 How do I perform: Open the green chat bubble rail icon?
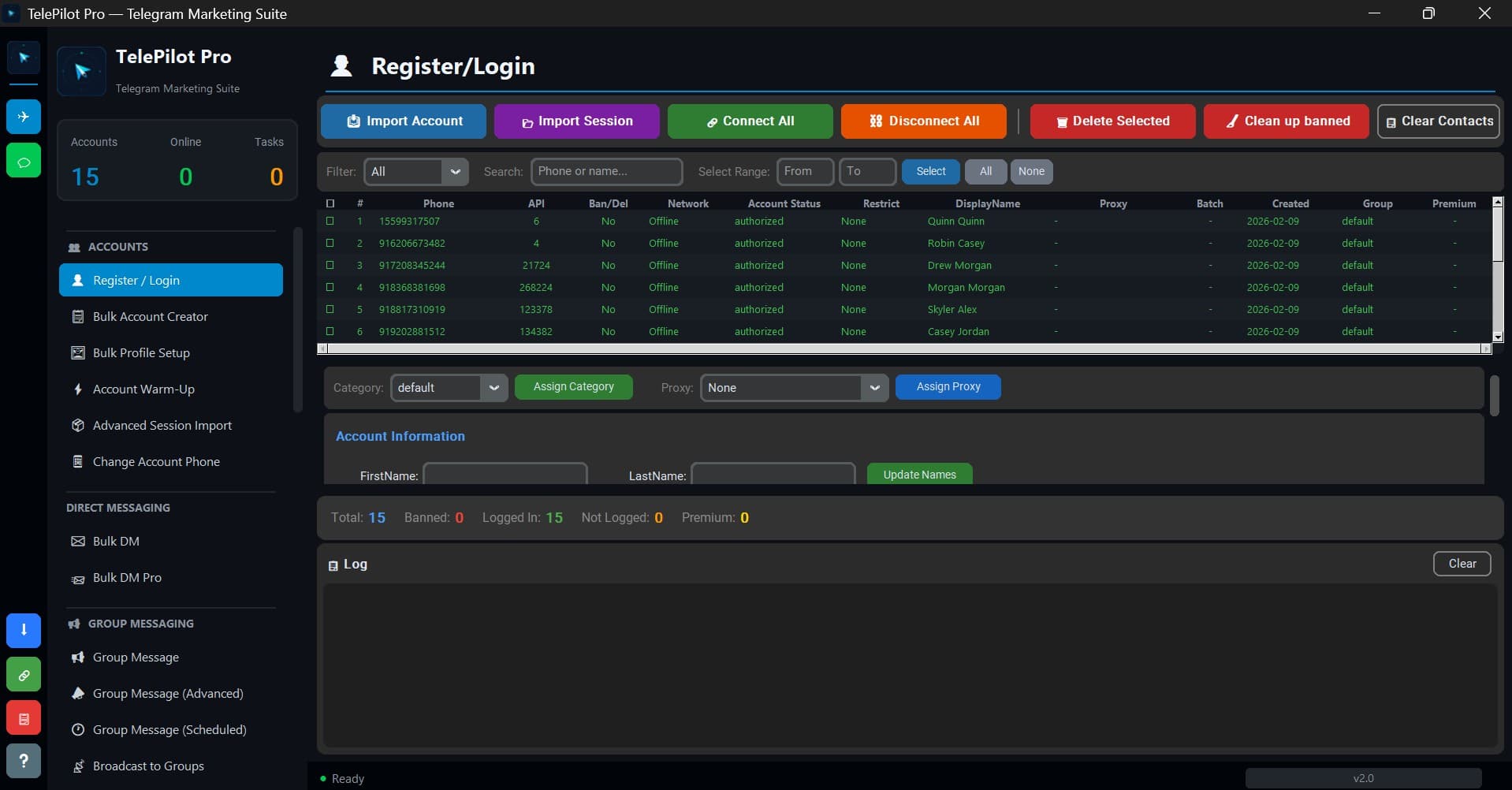point(24,161)
